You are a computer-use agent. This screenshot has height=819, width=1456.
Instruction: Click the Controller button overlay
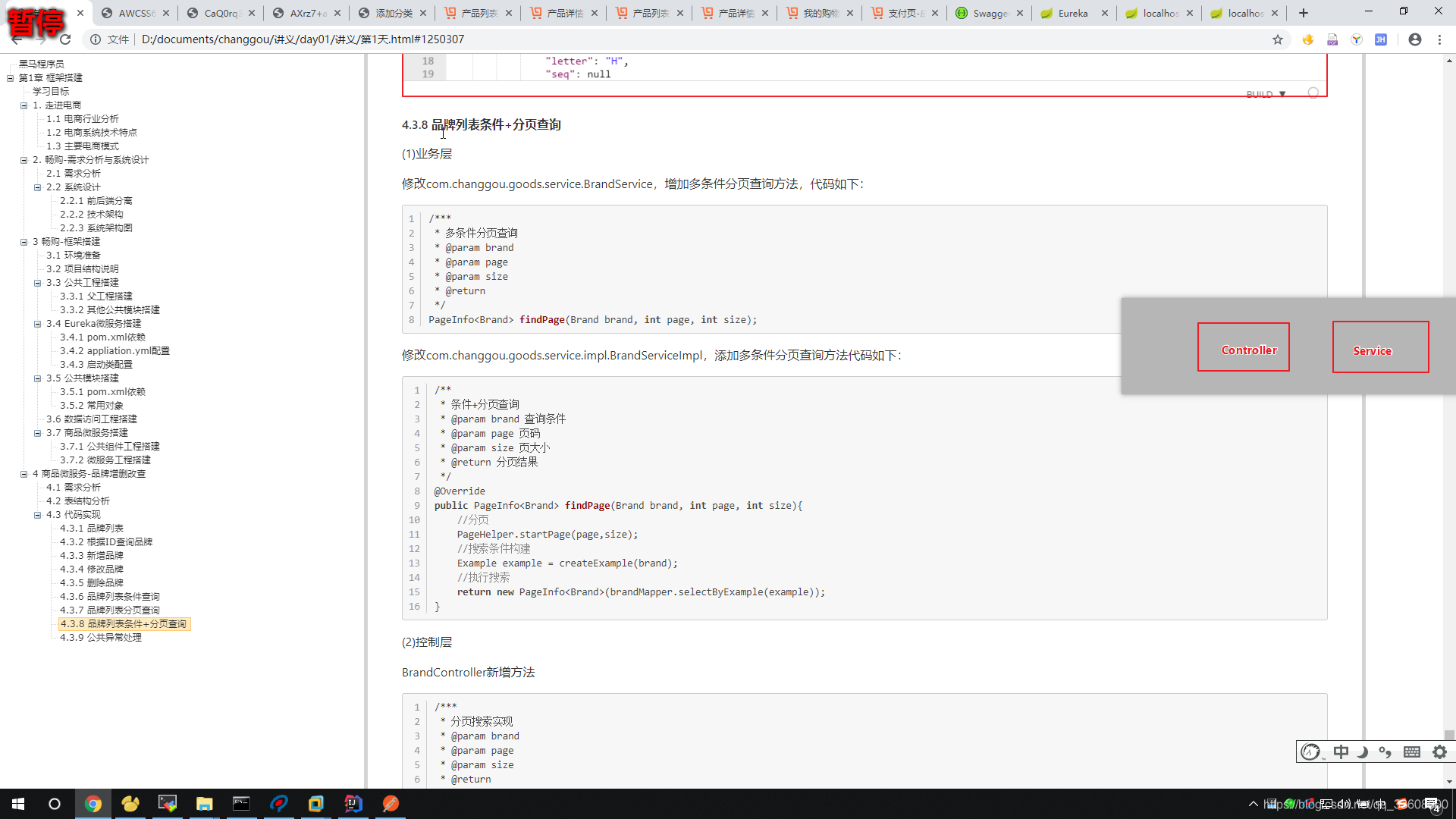point(1249,350)
